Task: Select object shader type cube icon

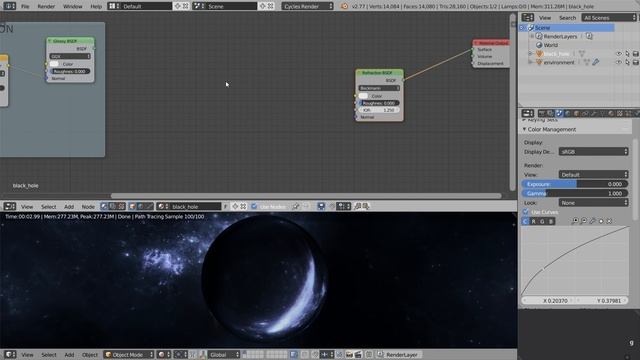Action: (132, 207)
